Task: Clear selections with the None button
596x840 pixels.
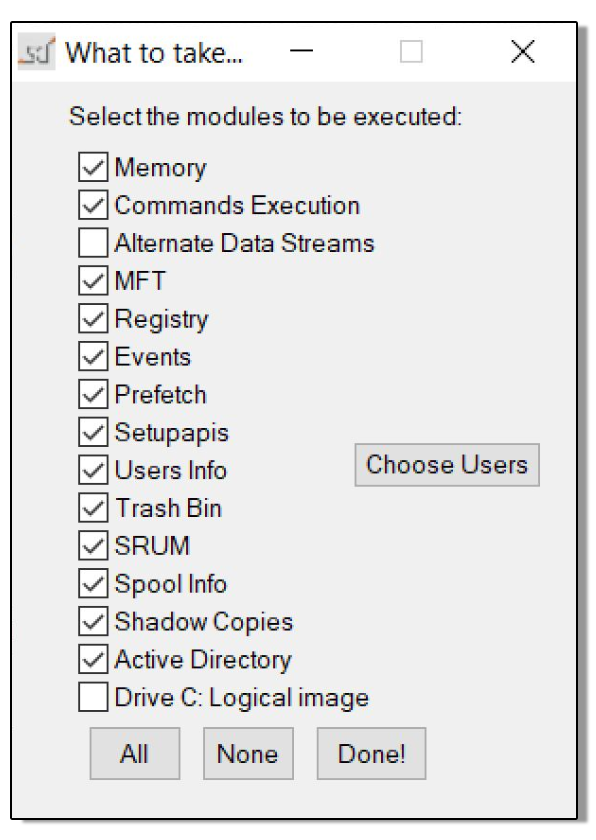Action: pos(248,753)
